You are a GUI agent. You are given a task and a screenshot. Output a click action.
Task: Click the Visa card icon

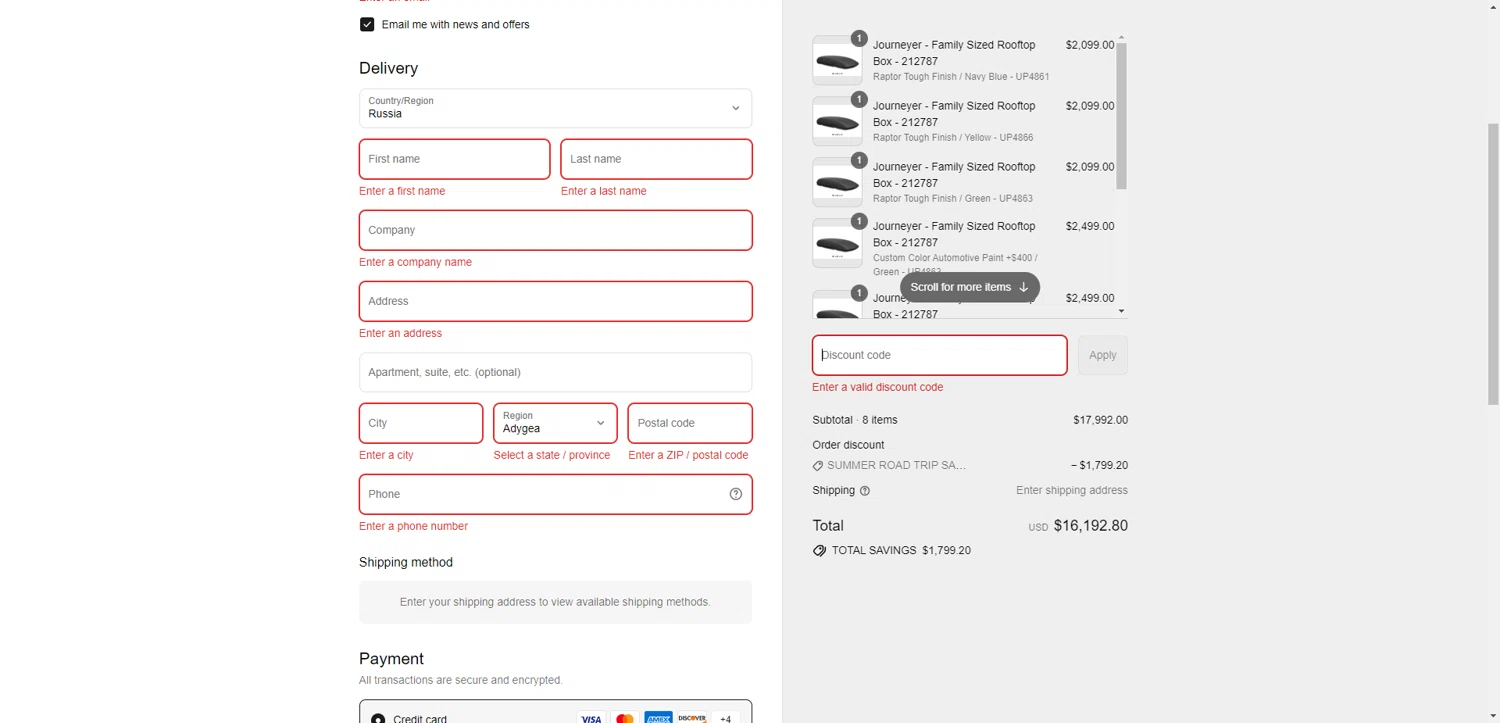[591, 718]
